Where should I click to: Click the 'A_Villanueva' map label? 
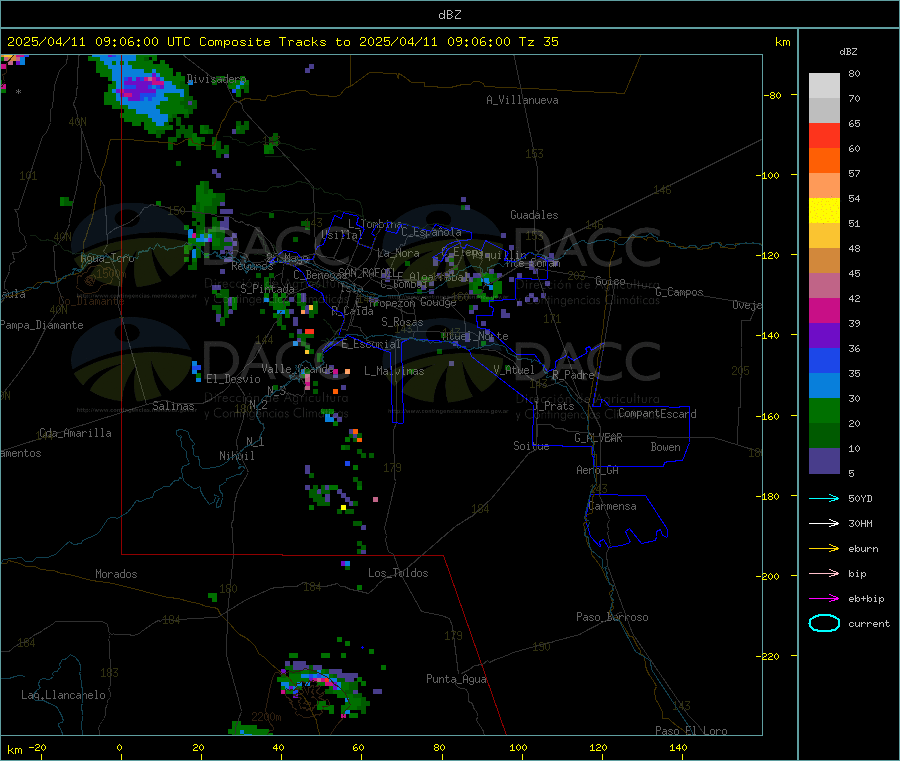(522, 100)
